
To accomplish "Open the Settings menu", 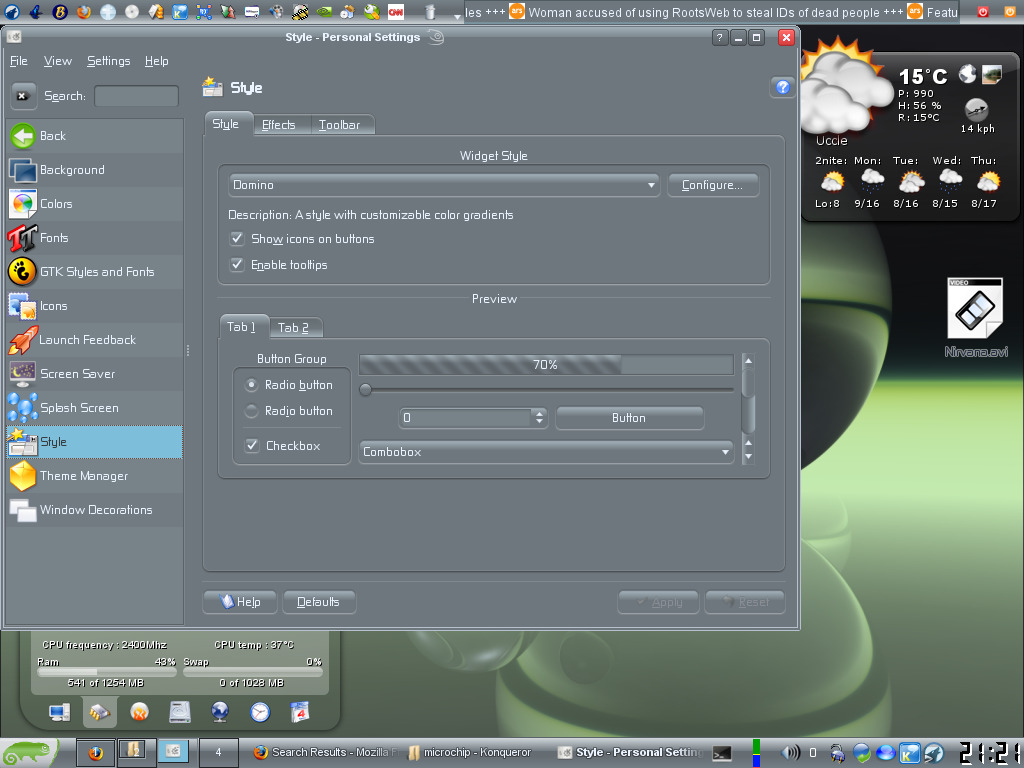I will pos(108,61).
